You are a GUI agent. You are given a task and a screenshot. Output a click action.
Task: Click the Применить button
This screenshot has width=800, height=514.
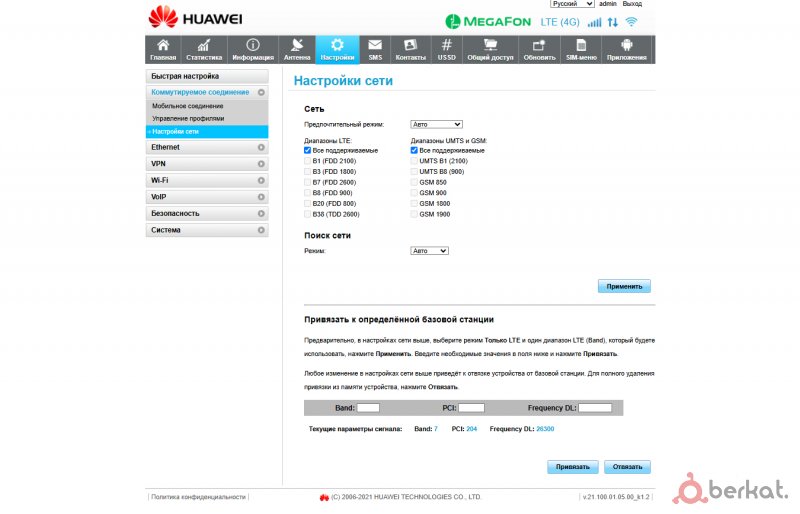point(625,286)
